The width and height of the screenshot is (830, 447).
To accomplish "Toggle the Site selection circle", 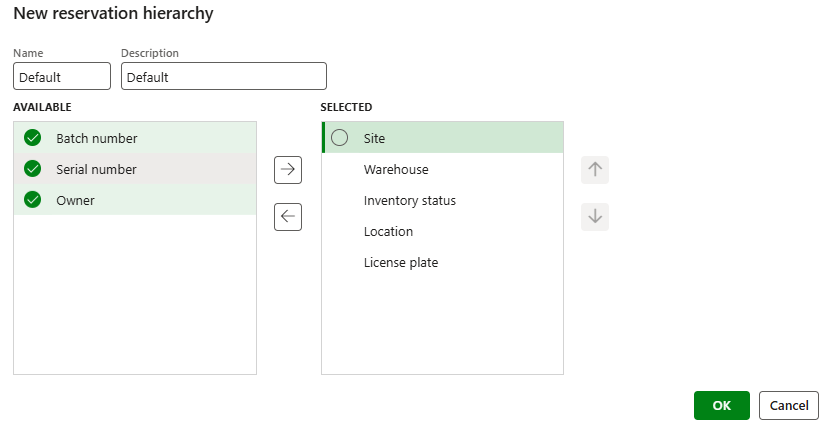I will point(340,138).
